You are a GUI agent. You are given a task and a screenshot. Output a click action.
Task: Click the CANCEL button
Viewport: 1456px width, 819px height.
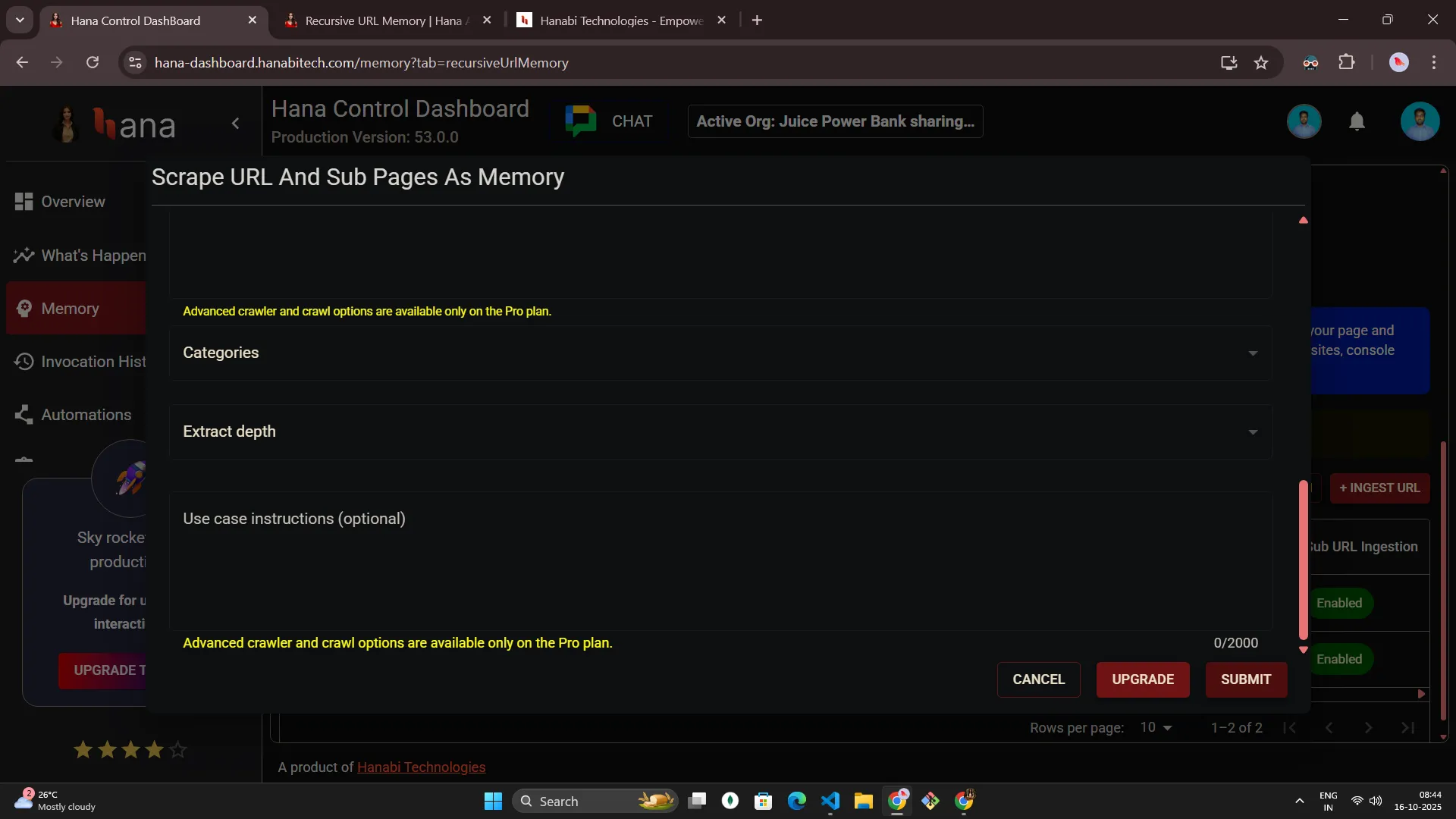pos(1038,679)
